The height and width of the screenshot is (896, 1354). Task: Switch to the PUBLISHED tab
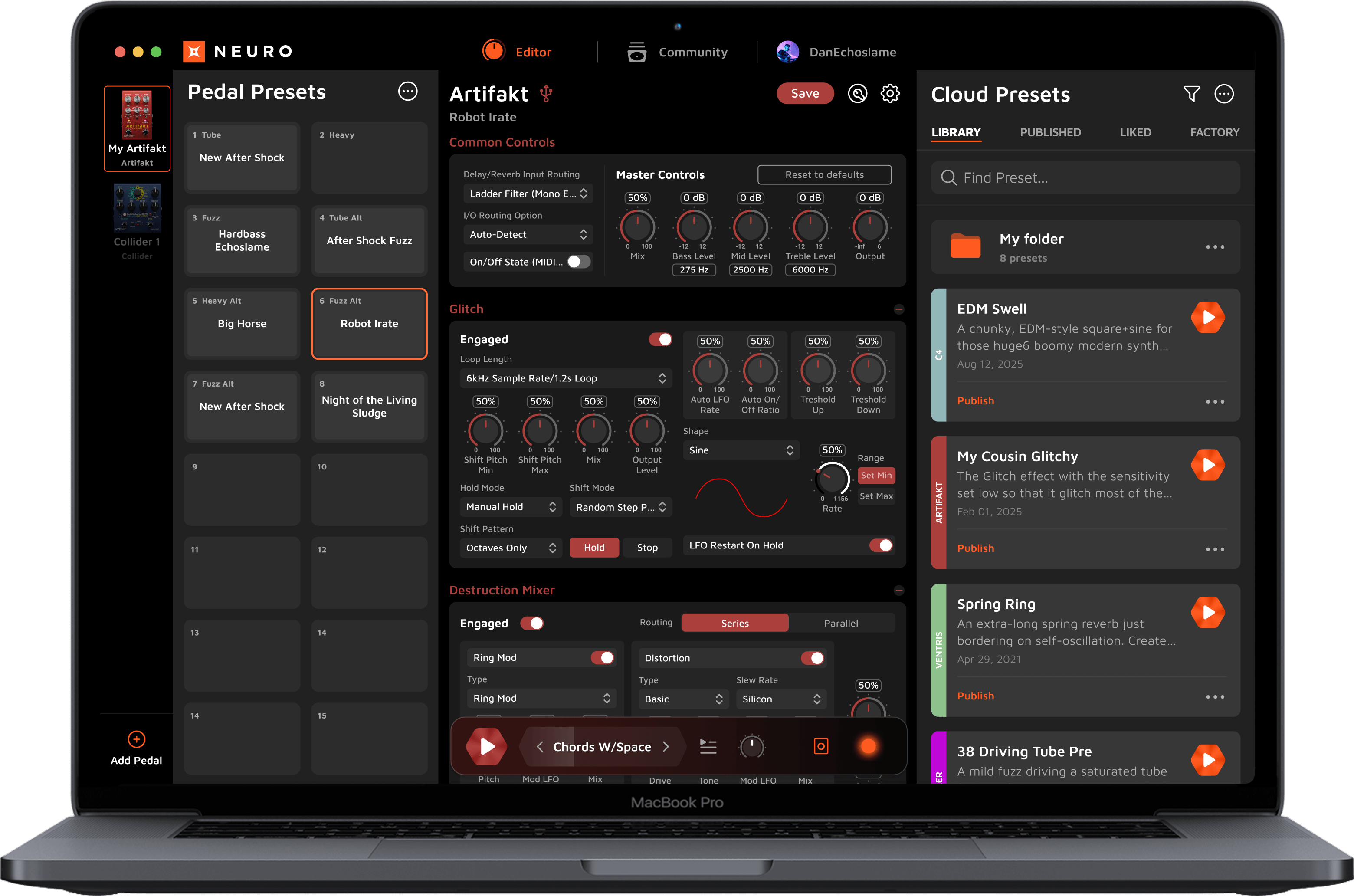pos(1050,133)
